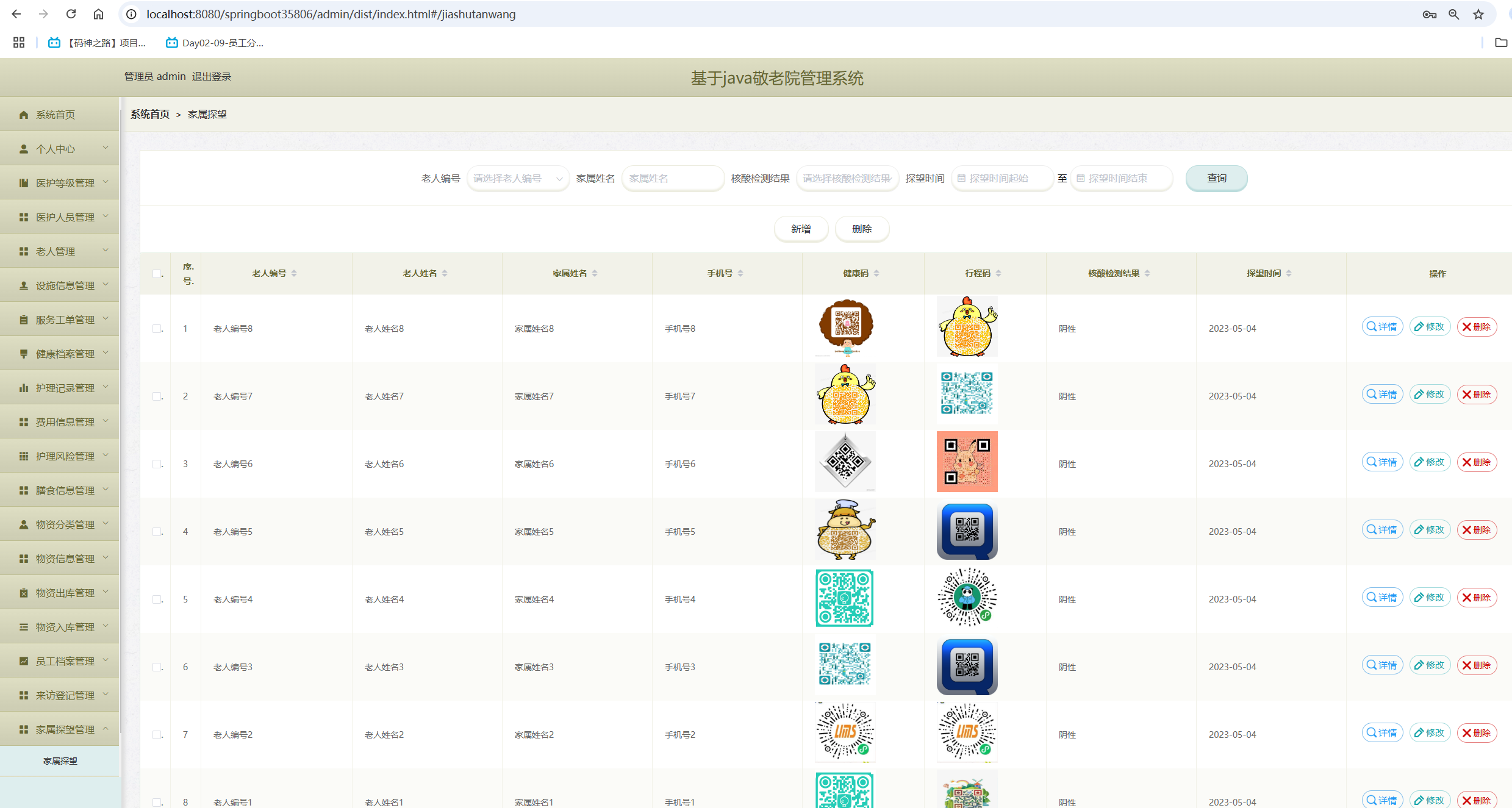Open the 行程码 thumbnail for 老人编号4

pyautogui.click(x=967, y=598)
